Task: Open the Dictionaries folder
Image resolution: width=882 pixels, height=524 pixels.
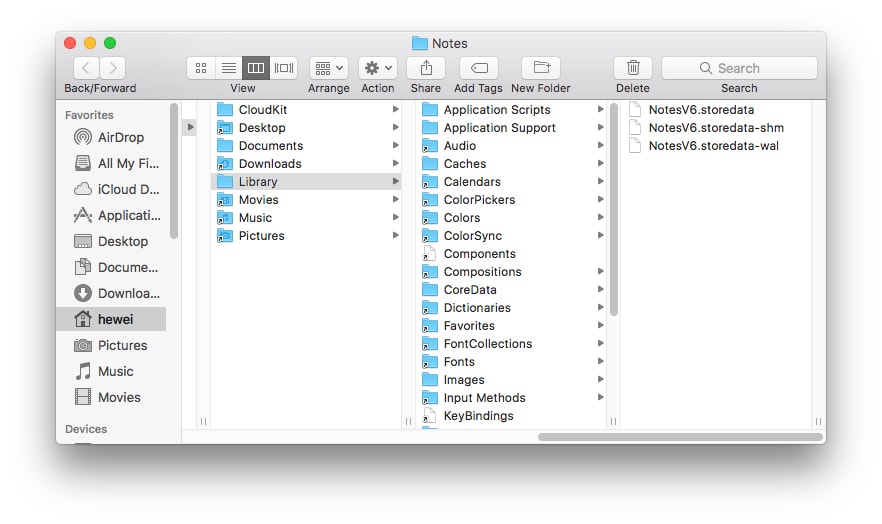Action: pyautogui.click(x=512, y=308)
